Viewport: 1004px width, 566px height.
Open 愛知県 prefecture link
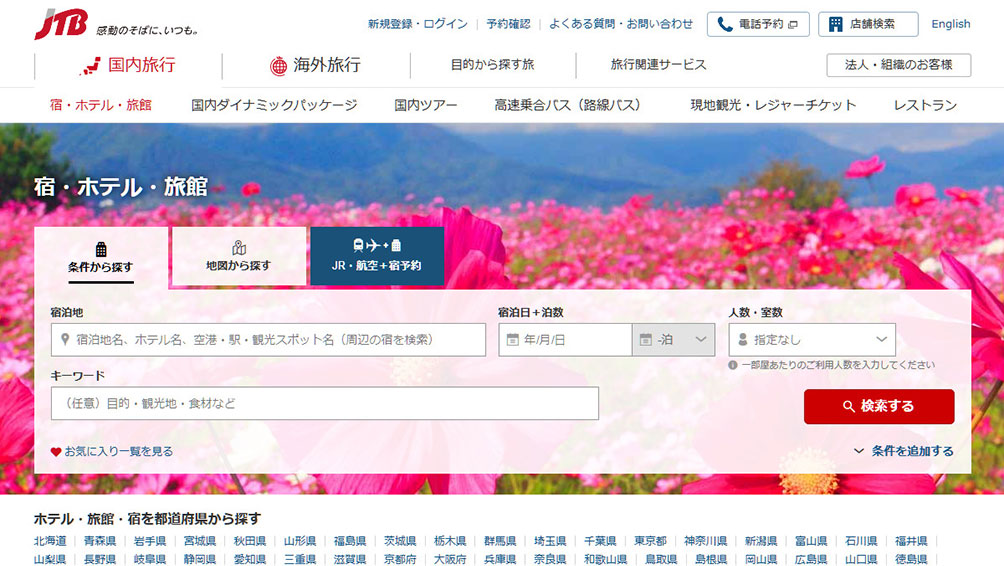click(x=250, y=560)
